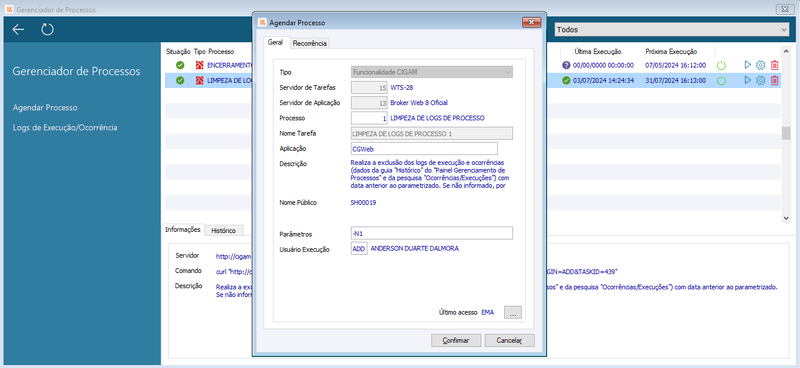This screenshot has height=368, width=800.
Task: Click the red type icon on the ENCERRAMENTO row
Action: point(199,65)
